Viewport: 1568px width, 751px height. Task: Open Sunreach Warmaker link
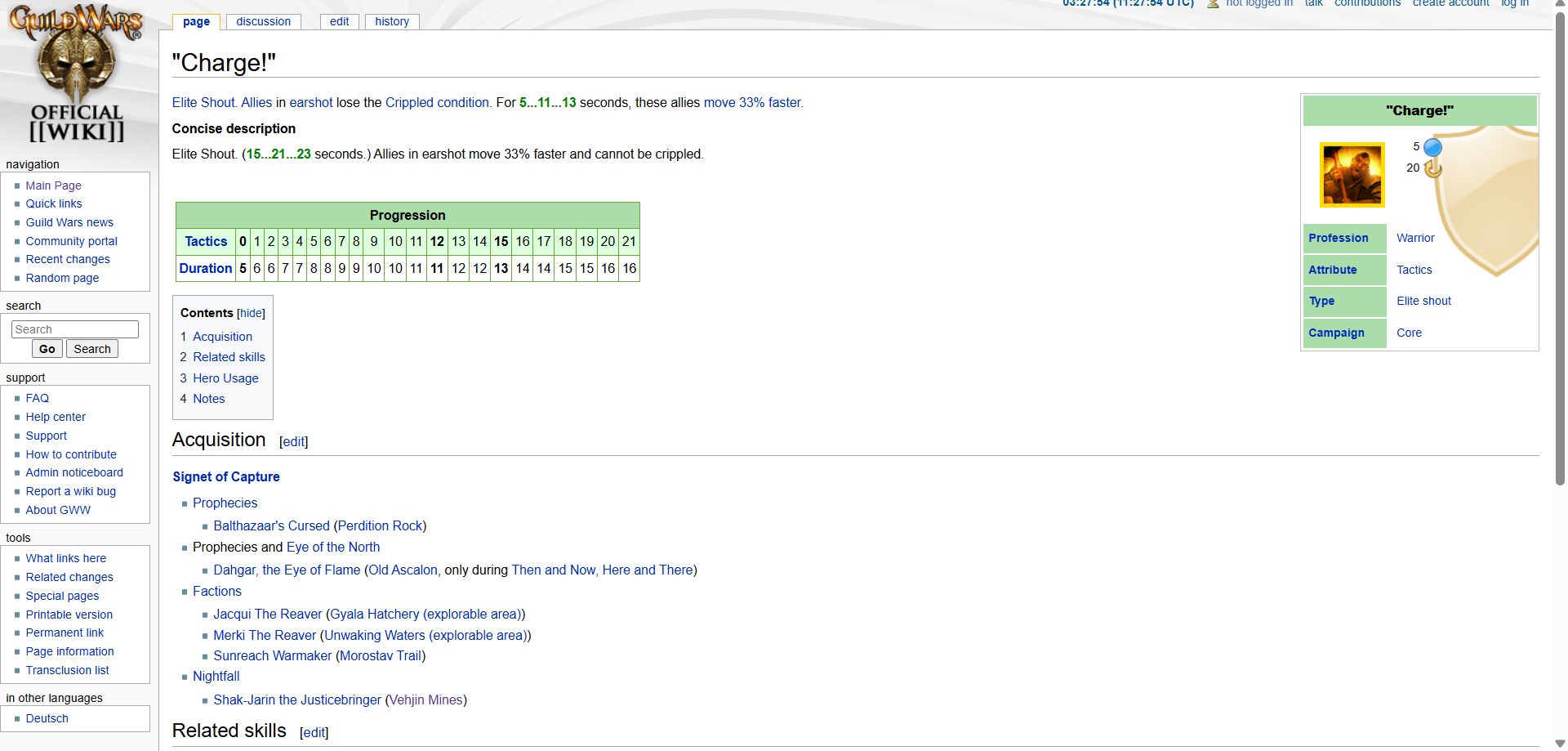[x=273, y=655]
